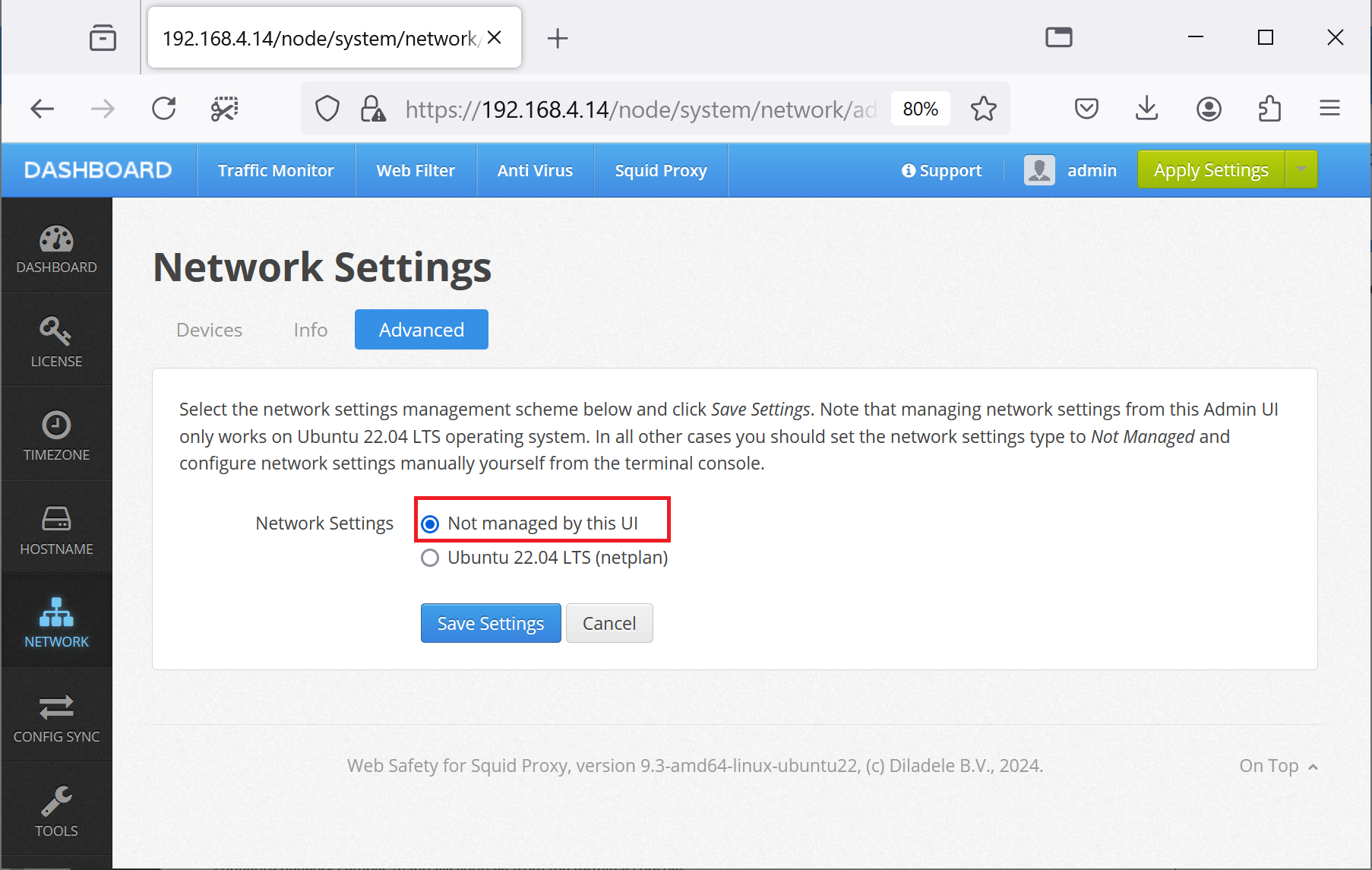
Task: Click the Save to Pocket icon
Action: pyautogui.click(x=1086, y=109)
